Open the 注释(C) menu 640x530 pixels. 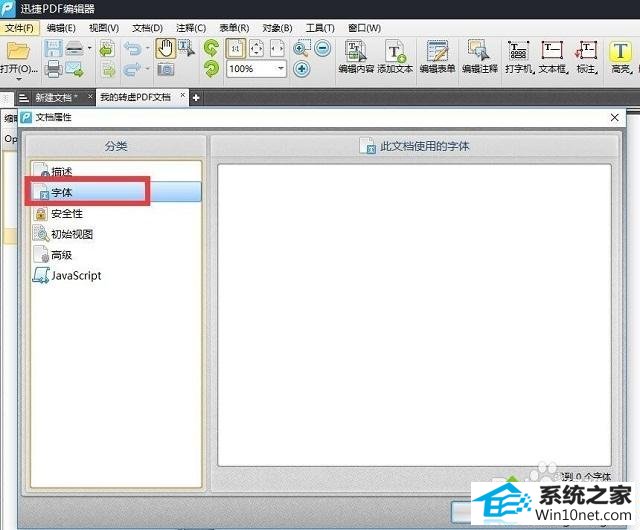(x=191, y=28)
